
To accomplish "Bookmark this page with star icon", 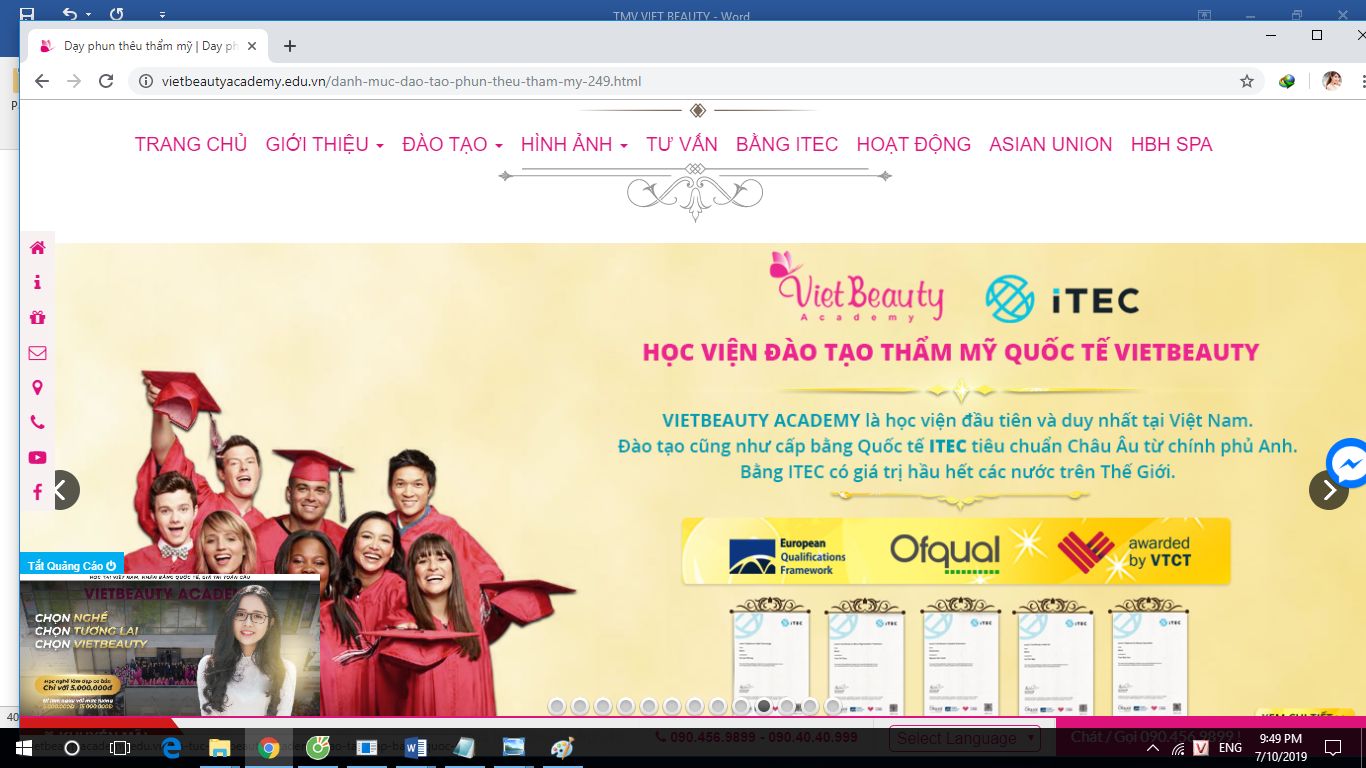I will (1247, 81).
